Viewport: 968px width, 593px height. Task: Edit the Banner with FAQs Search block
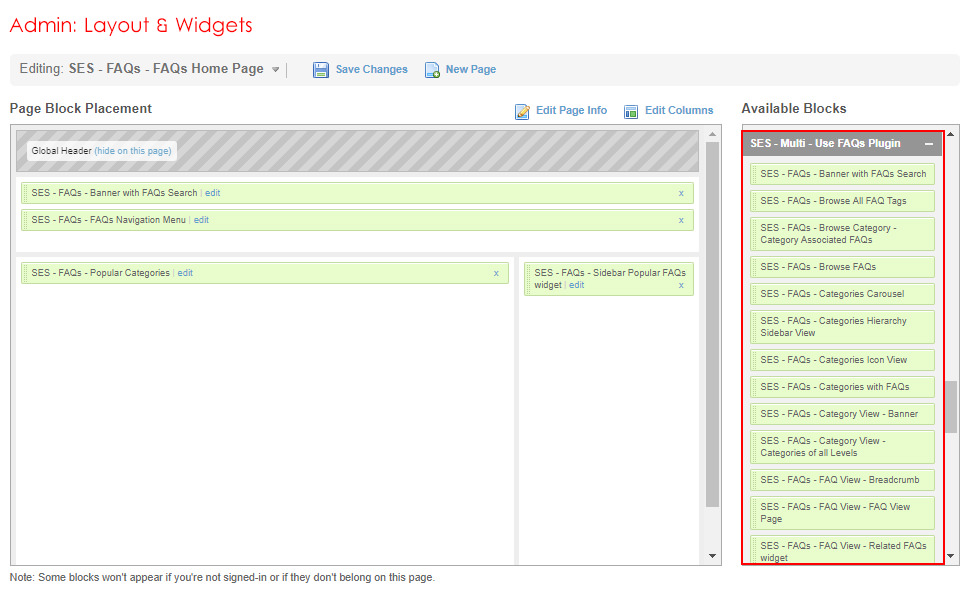pyautogui.click(x=213, y=193)
